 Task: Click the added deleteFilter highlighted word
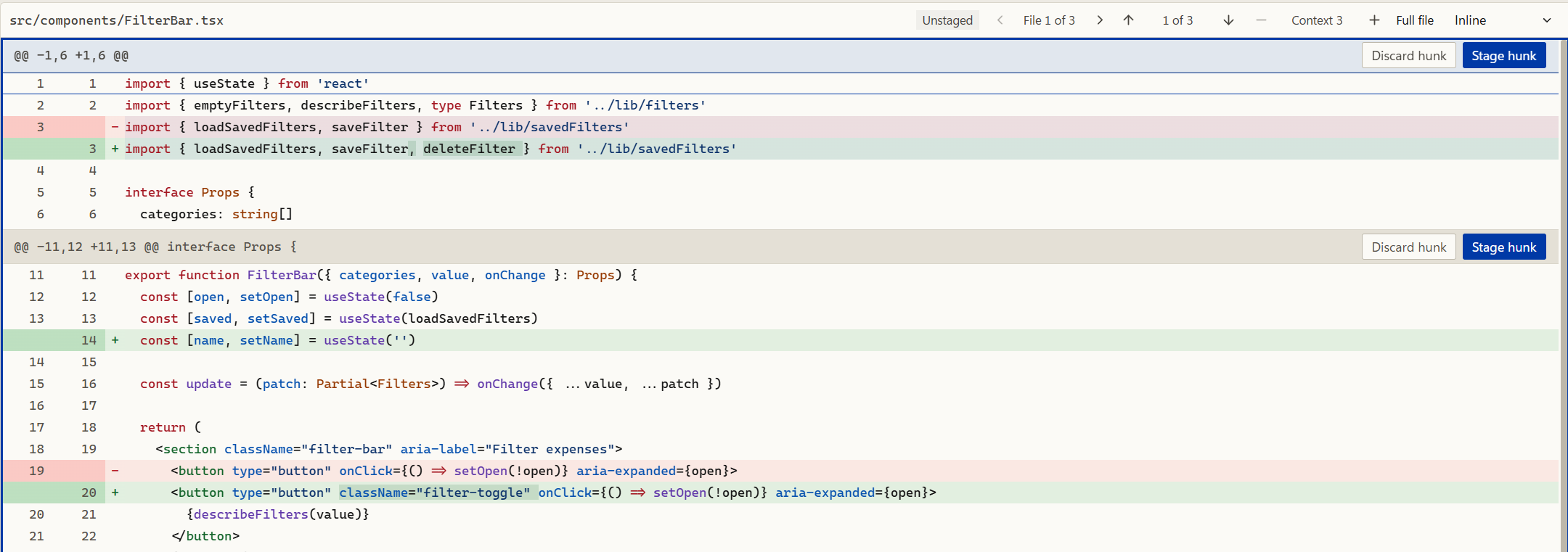tap(470, 149)
